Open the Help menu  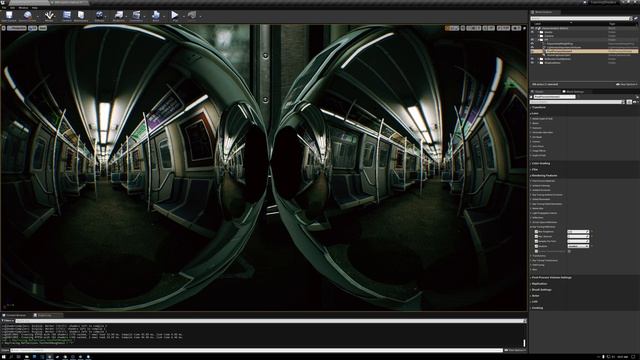[35, 8]
